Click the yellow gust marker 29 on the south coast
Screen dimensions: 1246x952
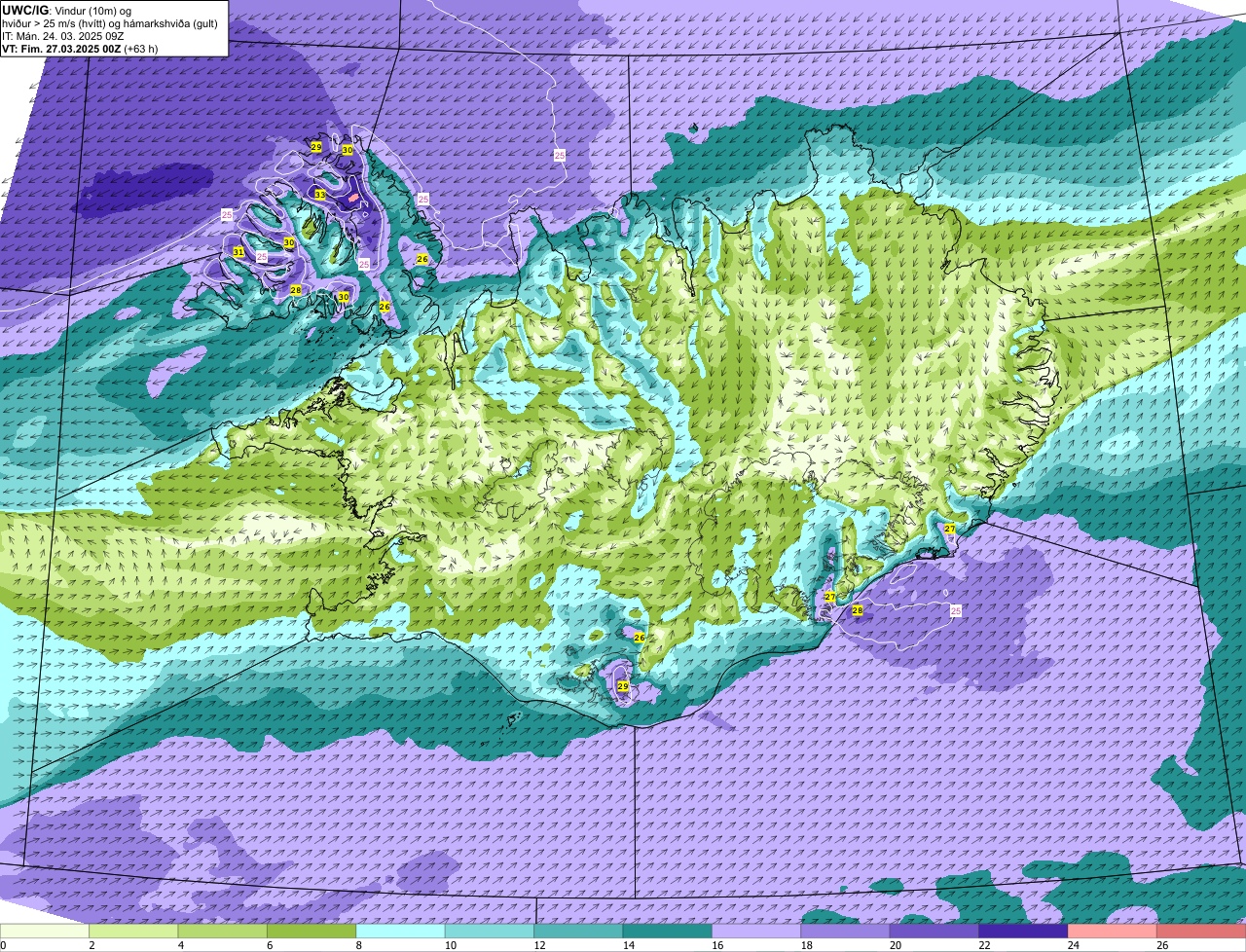tap(623, 686)
